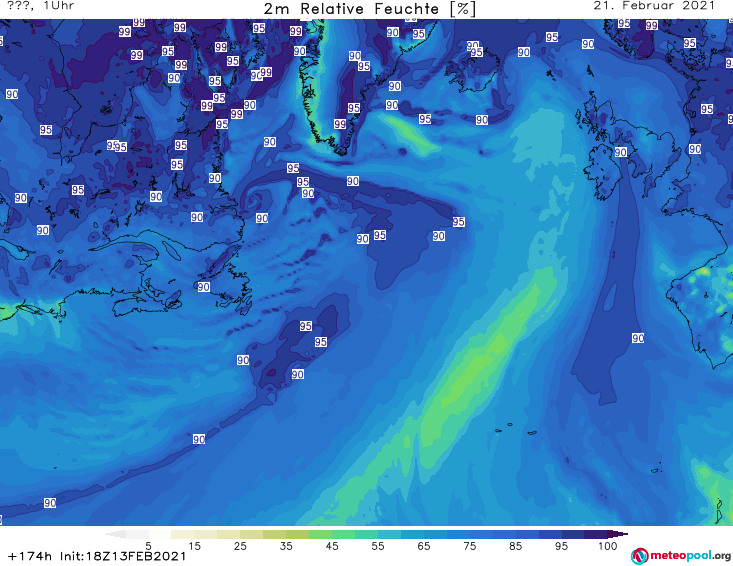
Task: Click the '65' label under color scale
Action: (x=424, y=546)
